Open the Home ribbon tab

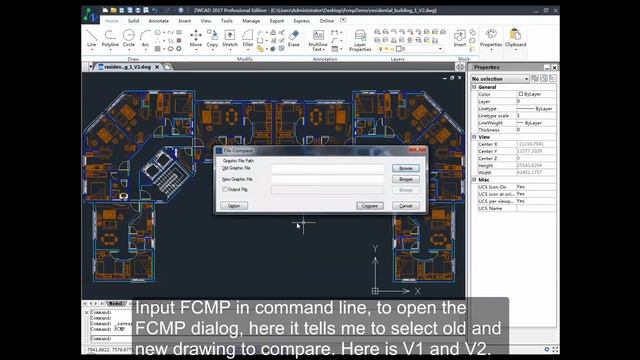(111, 20)
